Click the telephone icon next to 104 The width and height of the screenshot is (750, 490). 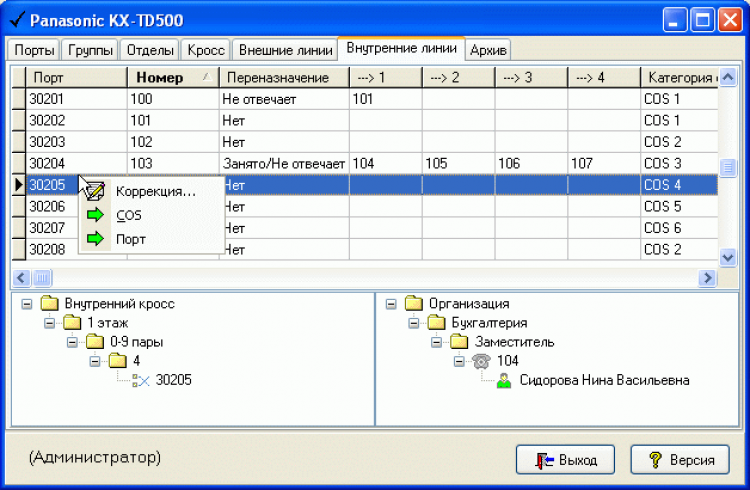pos(481,361)
